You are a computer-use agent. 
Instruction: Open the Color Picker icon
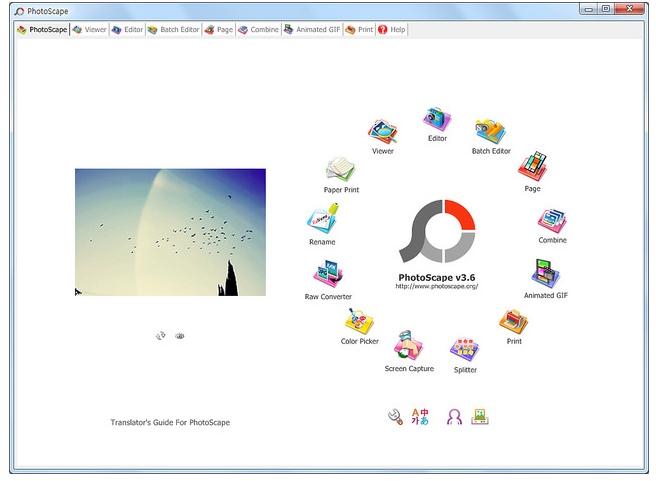tap(359, 321)
